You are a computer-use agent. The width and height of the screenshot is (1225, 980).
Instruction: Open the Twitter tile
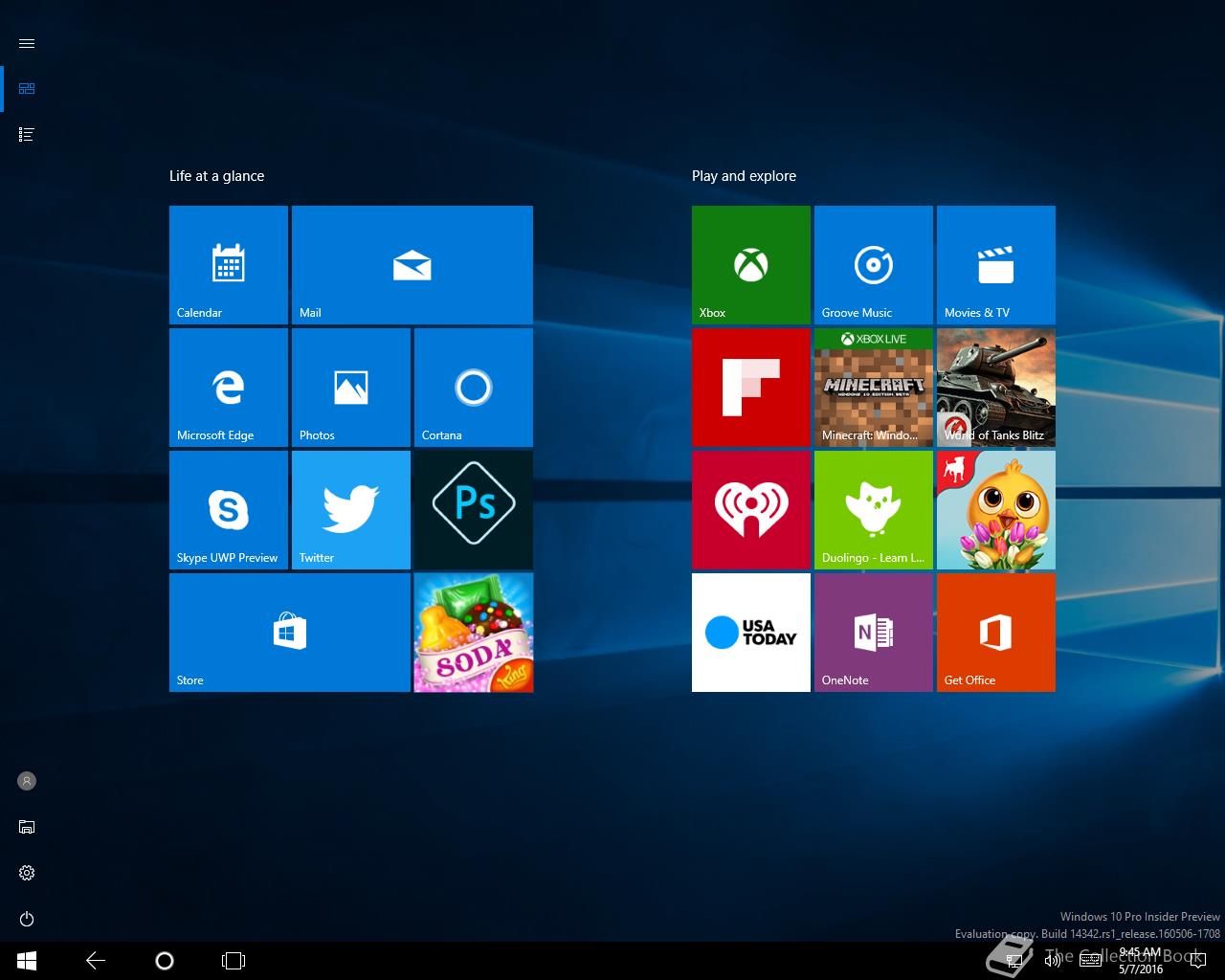click(x=350, y=509)
